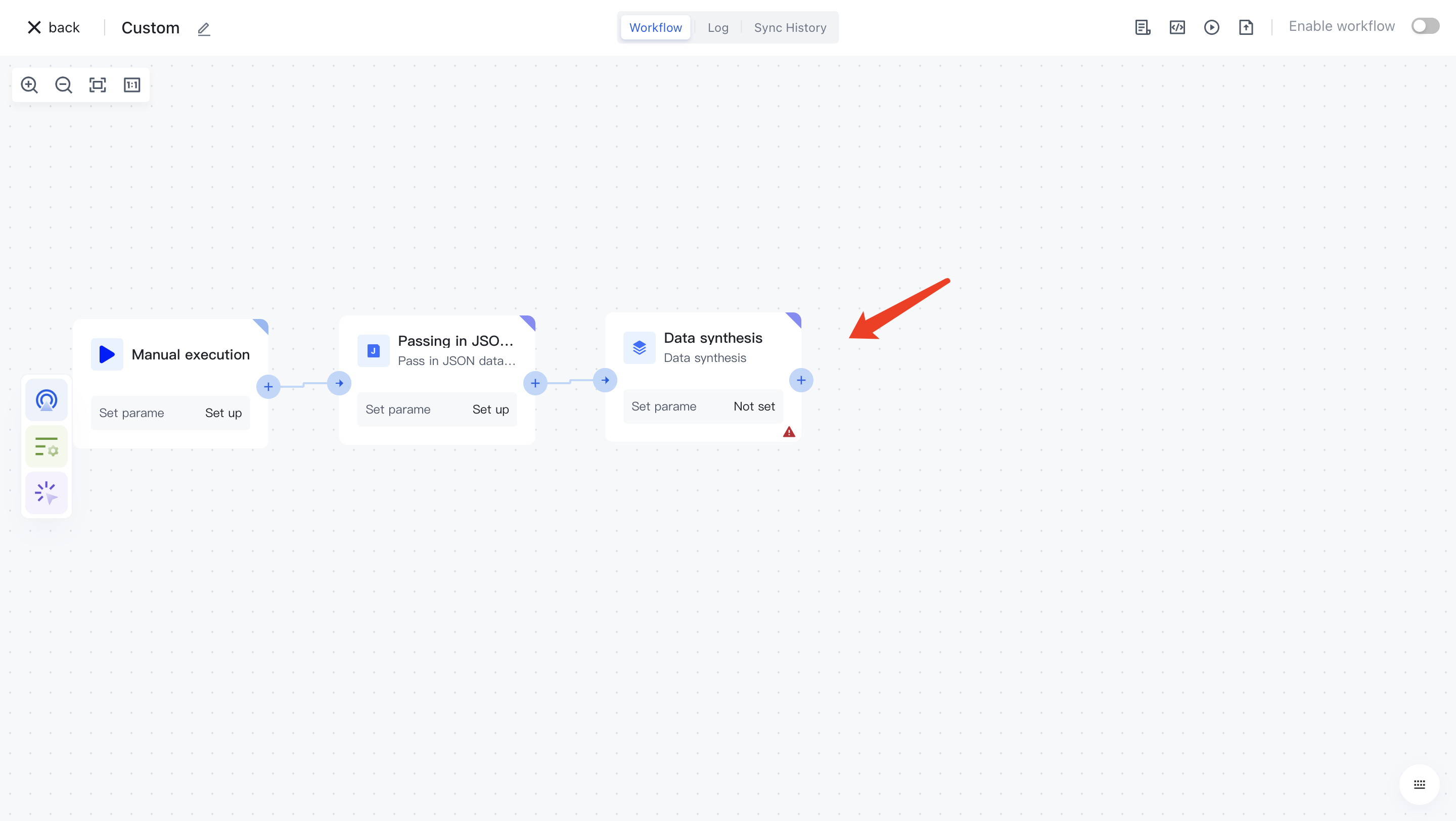Viewport: 1456px width, 821px height.
Task: Click the red warning icon on Data synthesis
Action: (x=789, y=432)
